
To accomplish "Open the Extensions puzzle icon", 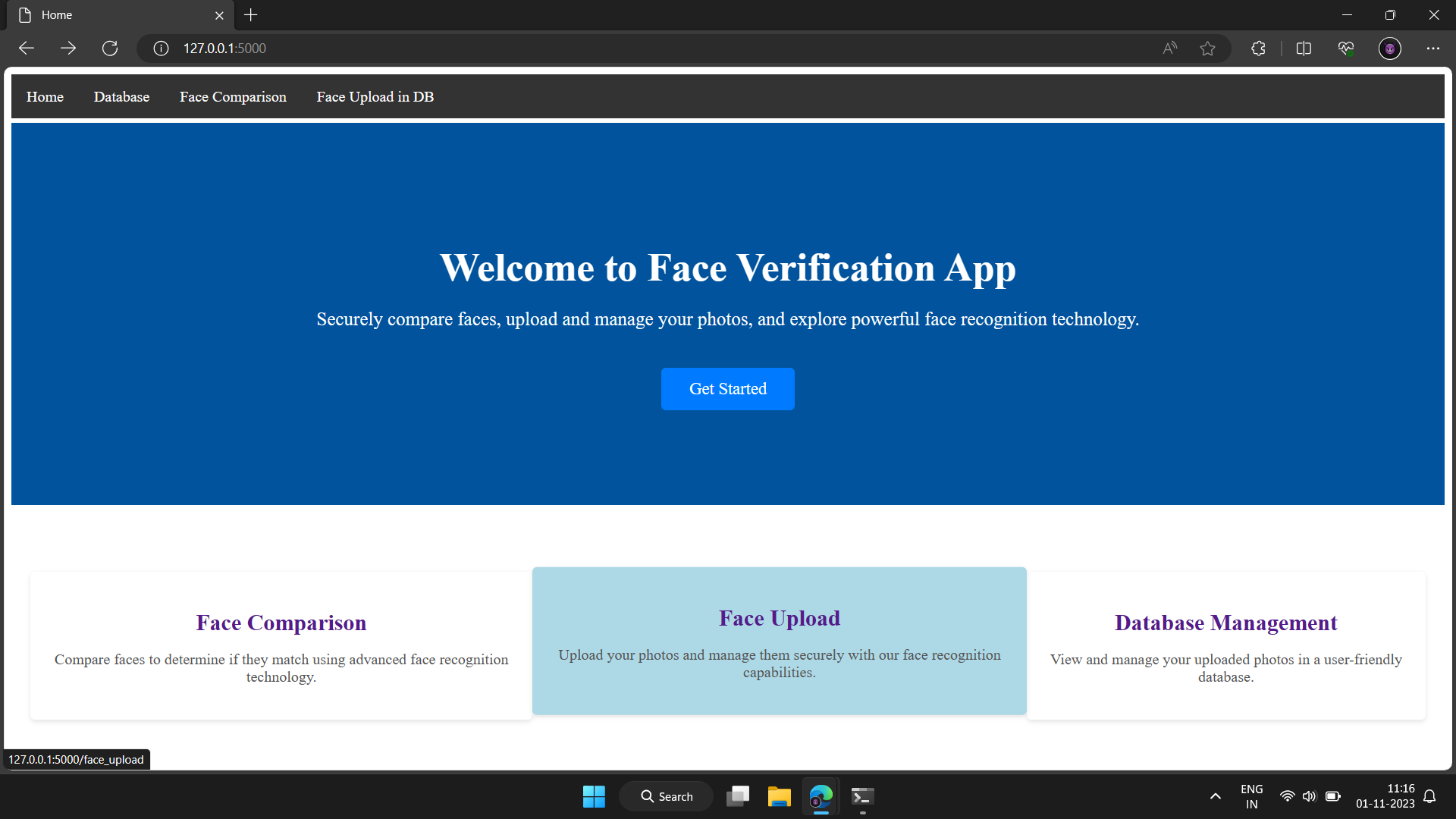I will 1257,48.
